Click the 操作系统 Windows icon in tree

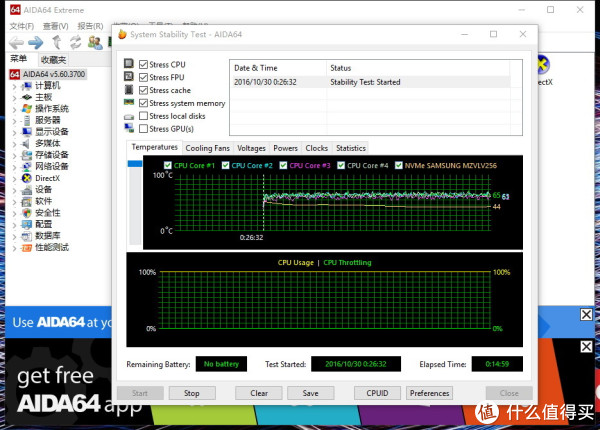click(x=26, y=109)
